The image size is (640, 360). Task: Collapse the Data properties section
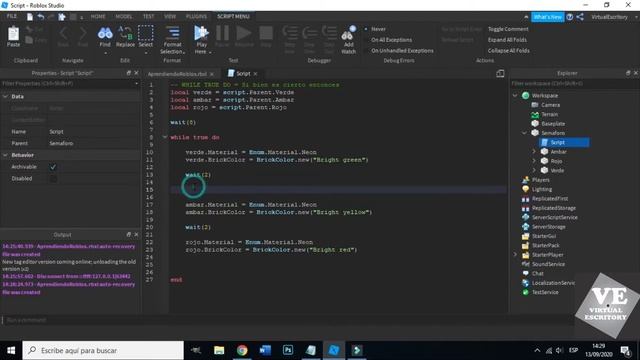tap(5, 97)
